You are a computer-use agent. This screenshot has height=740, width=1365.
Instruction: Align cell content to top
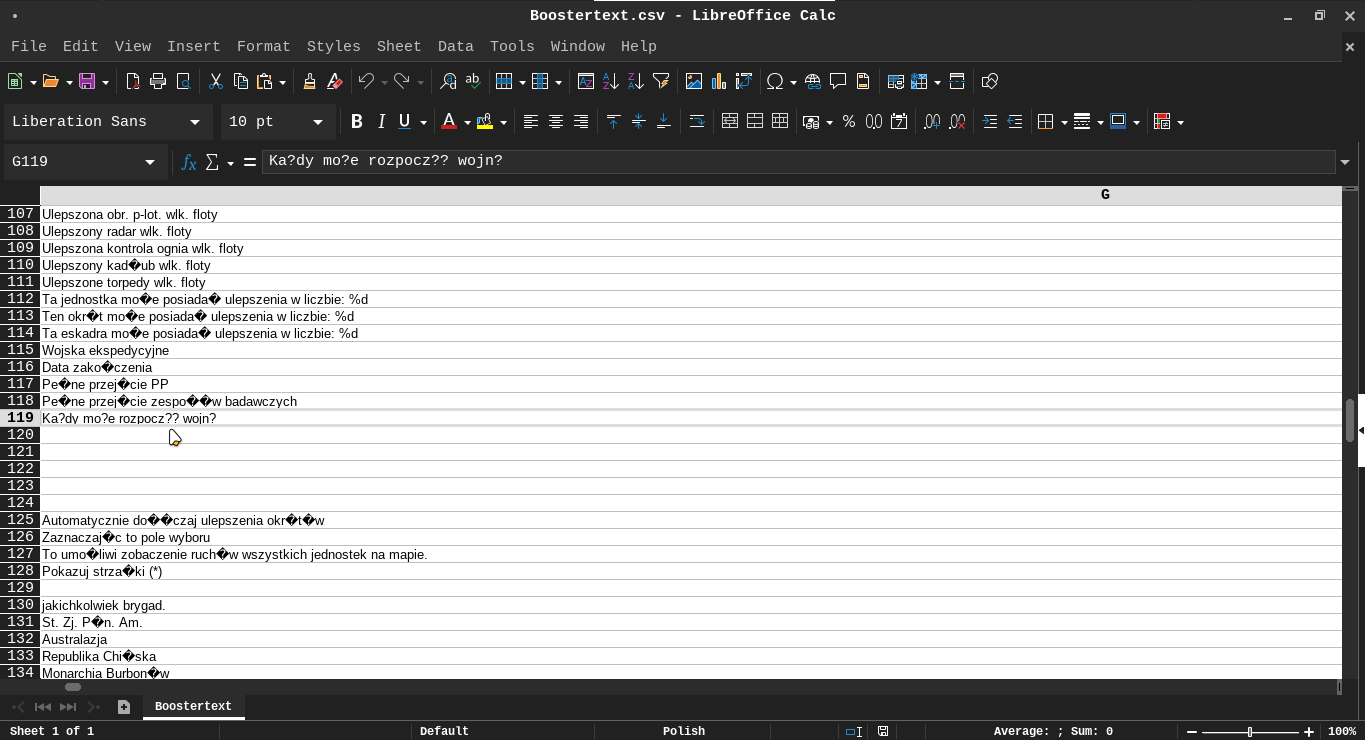coord(614,122)
